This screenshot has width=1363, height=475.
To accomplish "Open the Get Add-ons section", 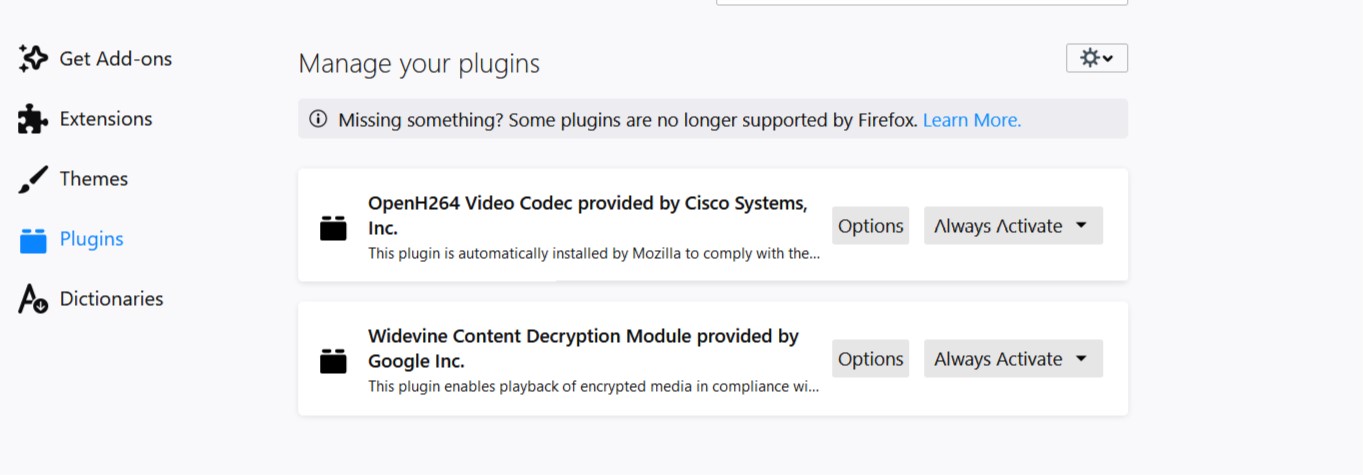I will 115,59.
